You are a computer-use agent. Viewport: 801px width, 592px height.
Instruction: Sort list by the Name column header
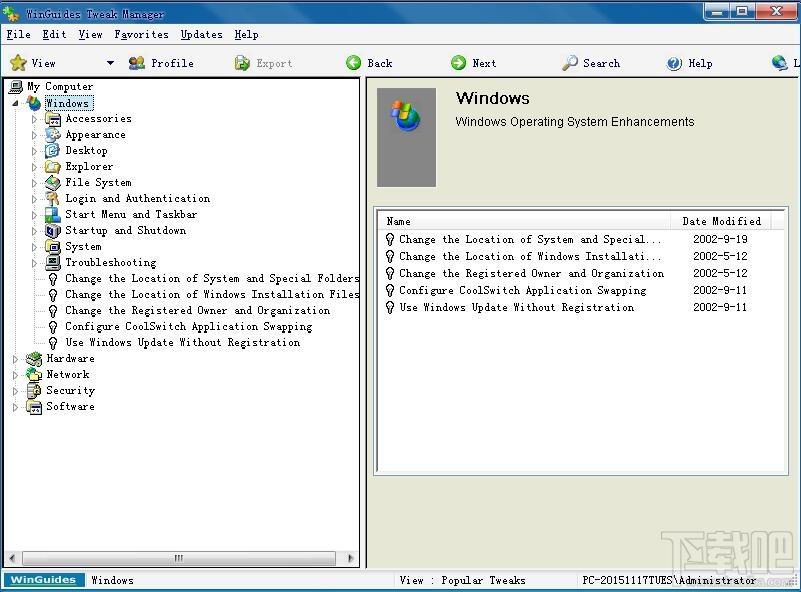tap(524, 221)
